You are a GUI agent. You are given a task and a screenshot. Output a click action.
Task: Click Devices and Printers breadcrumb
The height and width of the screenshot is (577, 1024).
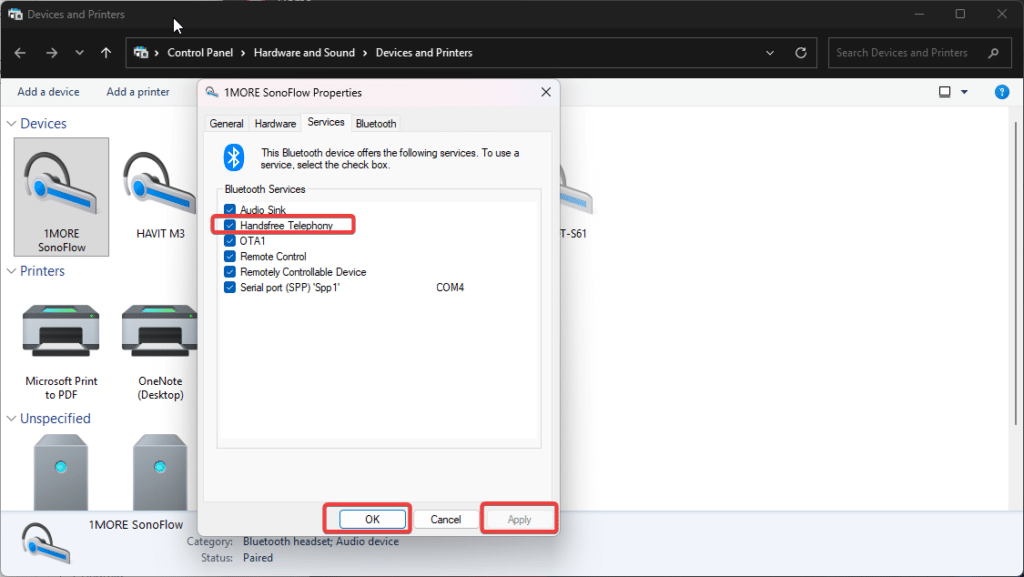[424, 53]
